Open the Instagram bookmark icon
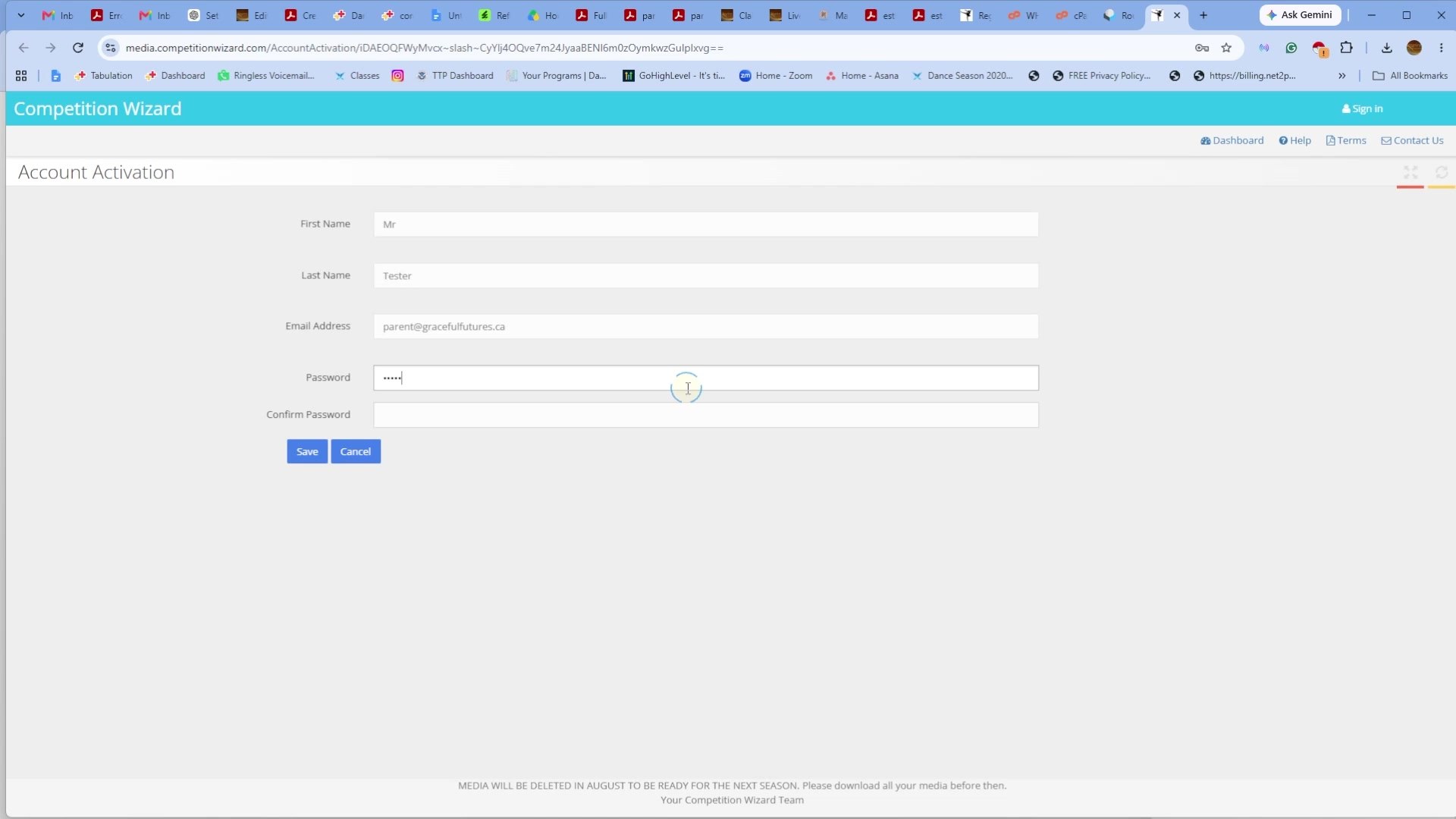The height and width of the screenshot is (819, 1456). tap(397, 76)
